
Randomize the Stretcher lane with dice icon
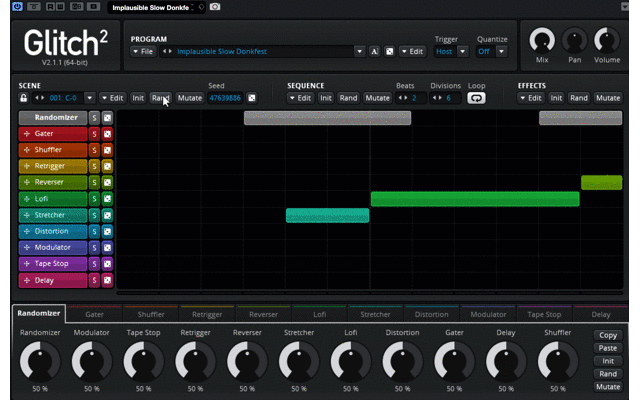click(x=107, y=215)
